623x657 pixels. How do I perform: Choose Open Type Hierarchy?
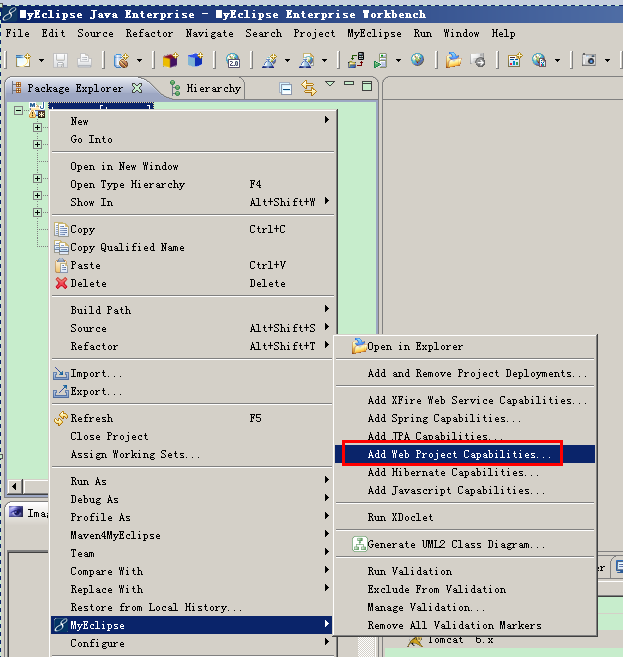click(x=193, y=184)
